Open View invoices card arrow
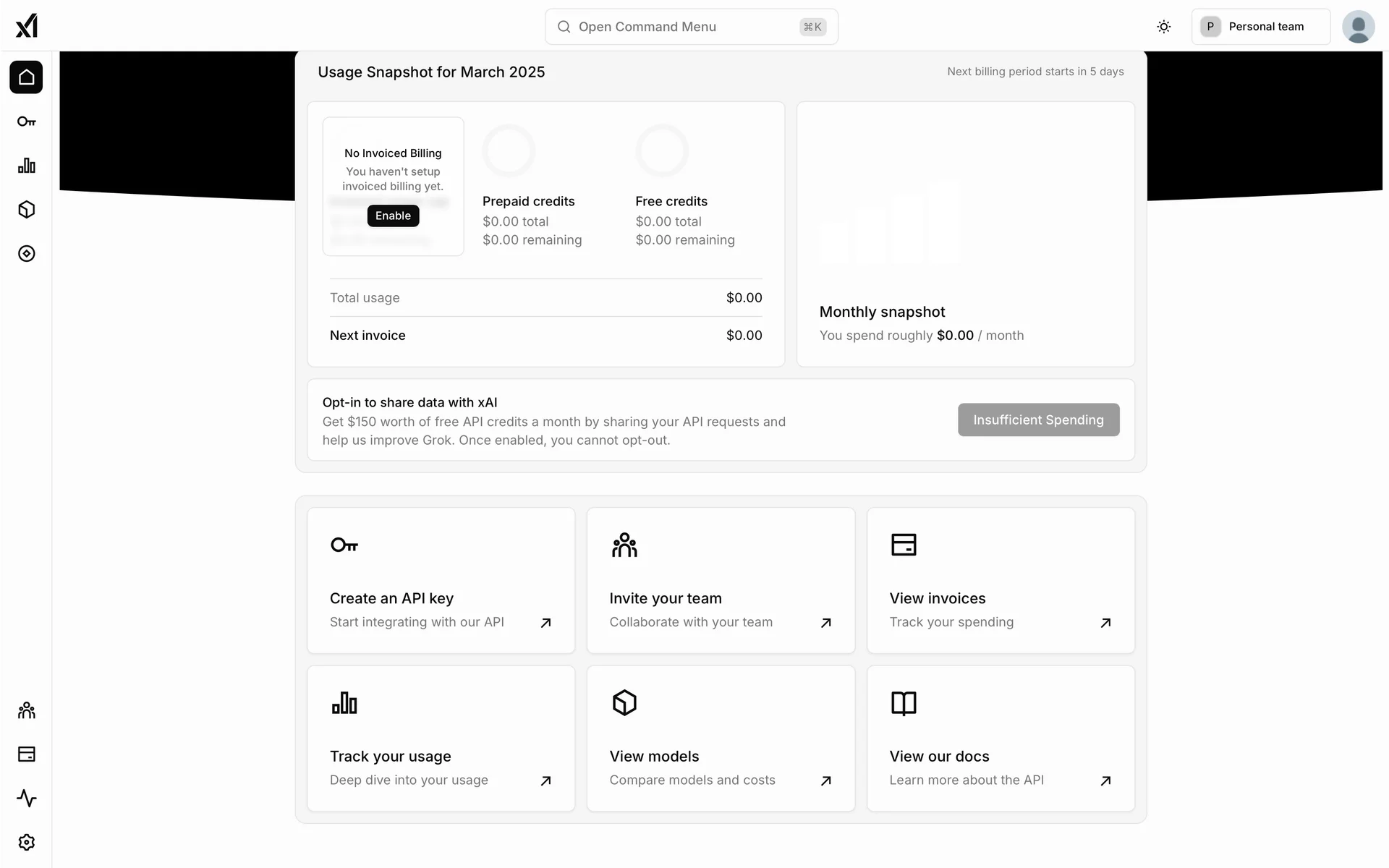Screen dimensions: 1389x868 pyautogui.click(x=1105, y=623)
